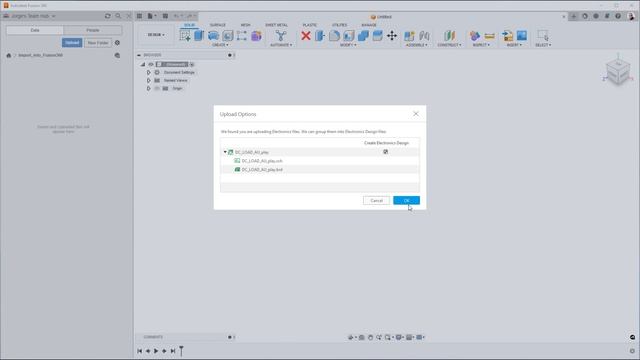Image resolution: width=640 pixels, height=360 pixels.
Task: Open the Assemble dropdown menu
Action: click(417, 45)
